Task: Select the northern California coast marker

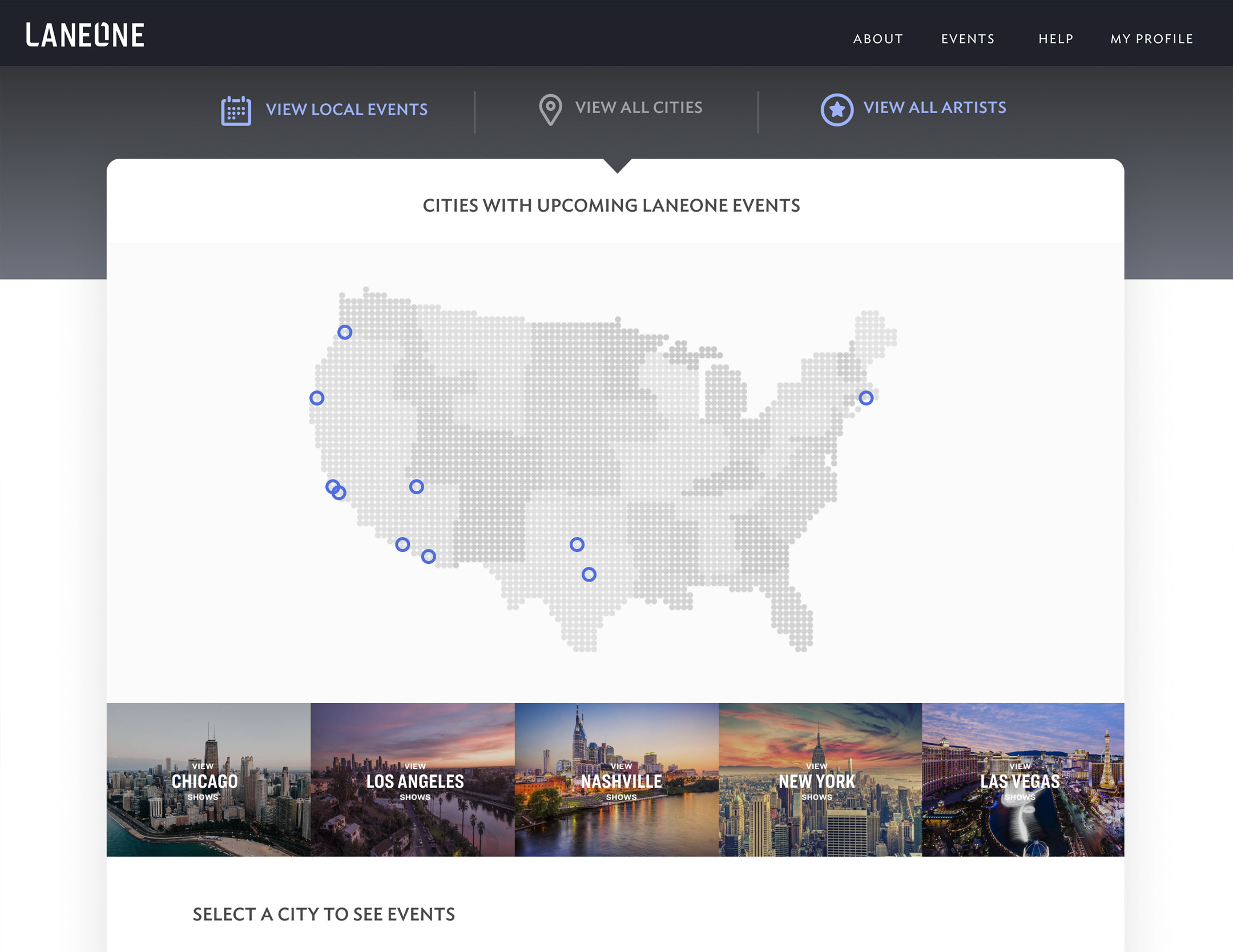Action: 317,398
